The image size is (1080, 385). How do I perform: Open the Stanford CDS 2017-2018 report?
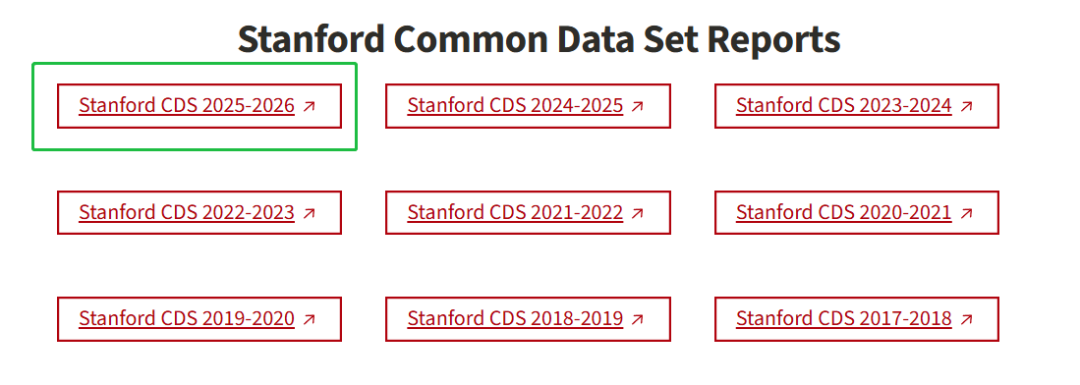pos(844,319)
